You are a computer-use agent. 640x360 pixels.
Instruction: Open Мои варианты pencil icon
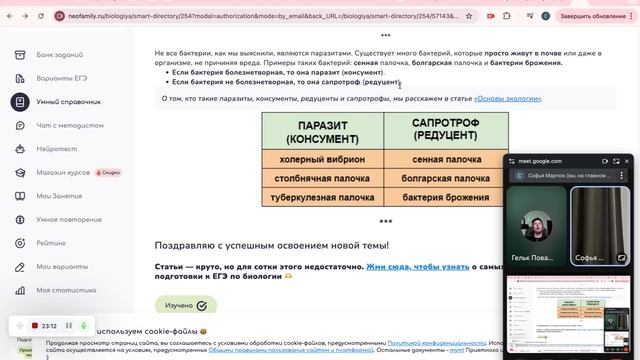click(x=20, y=267)
